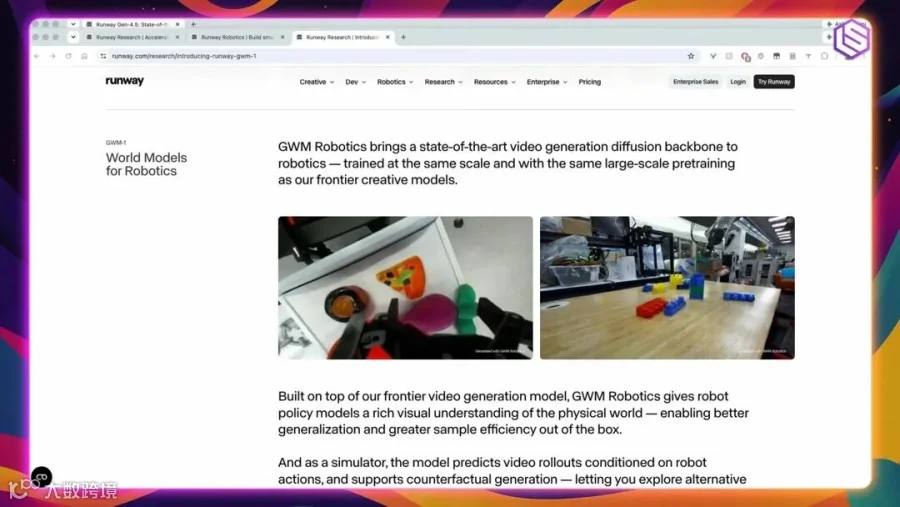Click the runway logo
The height and width of the screenshot is (507, 900).
125,81
